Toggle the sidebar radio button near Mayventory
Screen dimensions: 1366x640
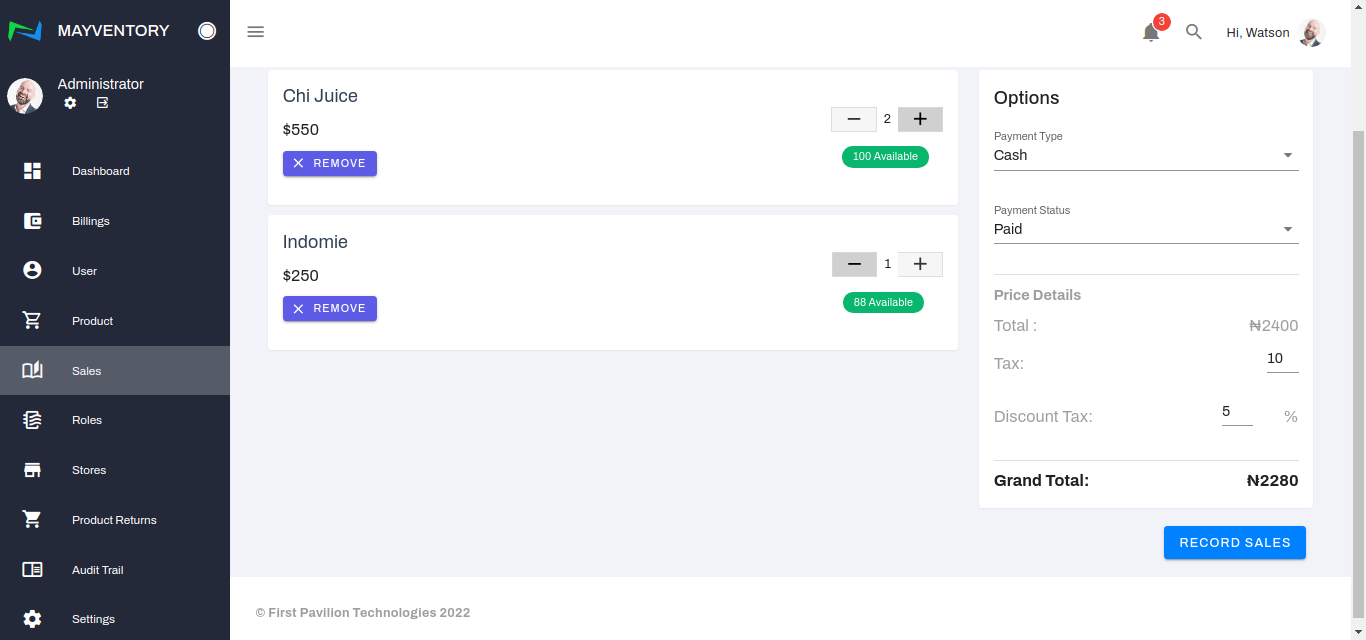coord(207,31)
